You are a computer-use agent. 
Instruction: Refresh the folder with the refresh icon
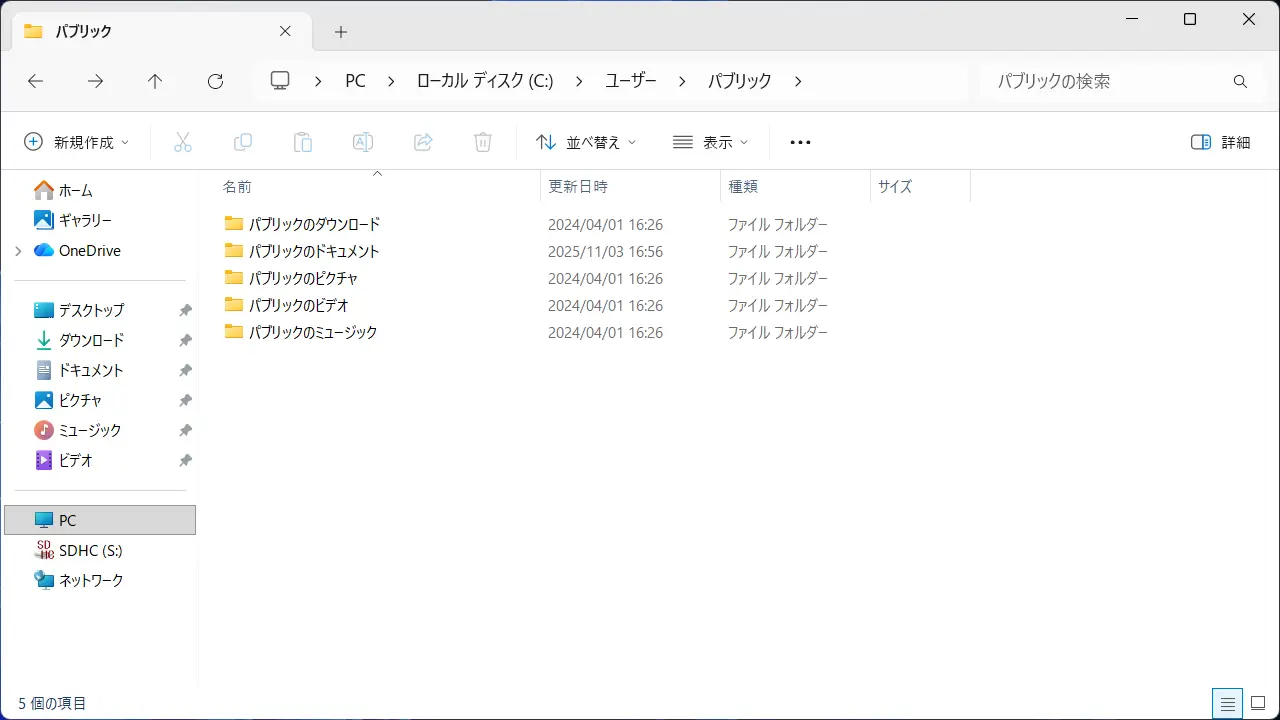[215, 81]
